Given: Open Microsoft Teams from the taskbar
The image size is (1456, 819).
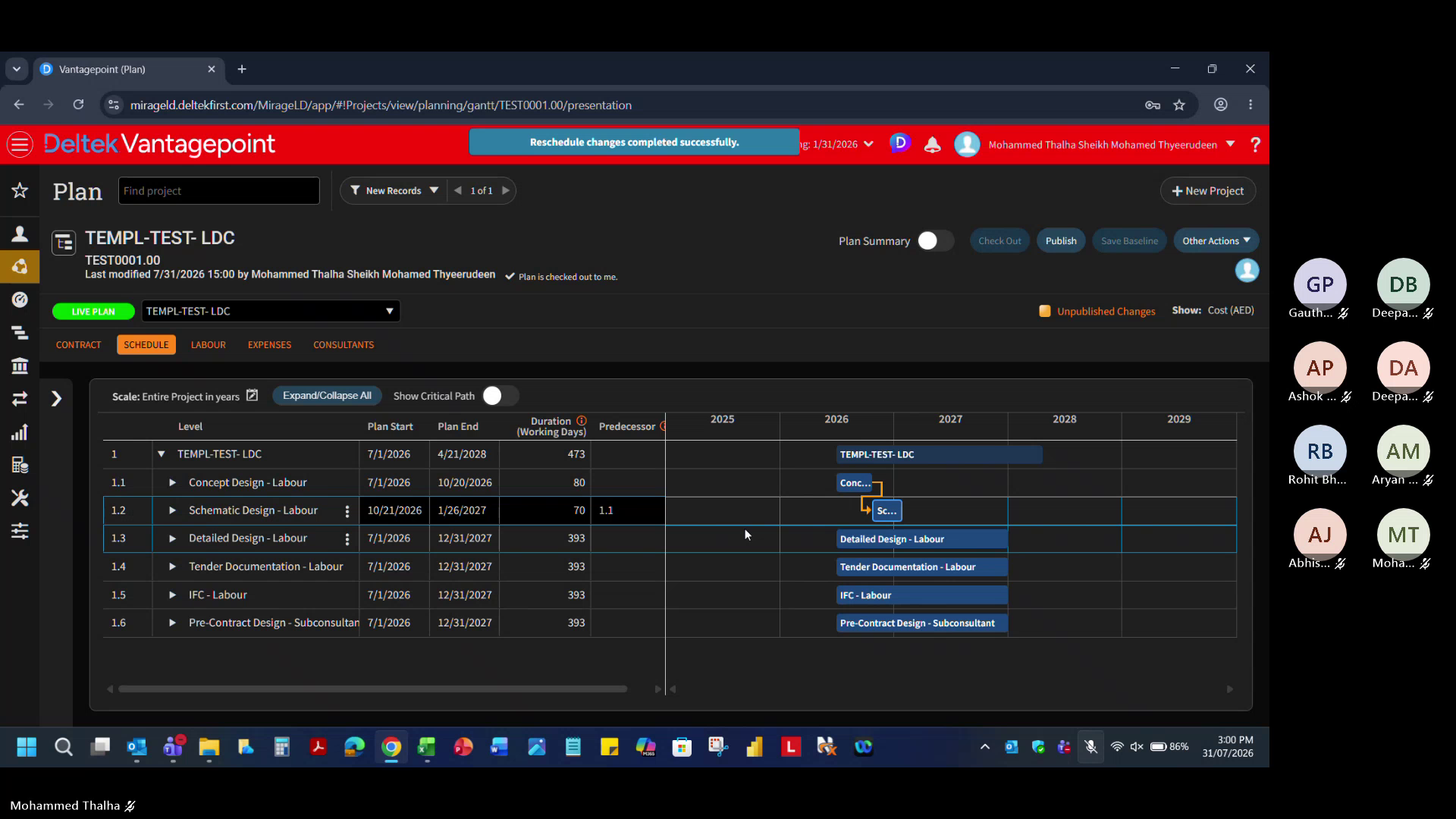Looking at the screenshot, I should pos(174,747).
